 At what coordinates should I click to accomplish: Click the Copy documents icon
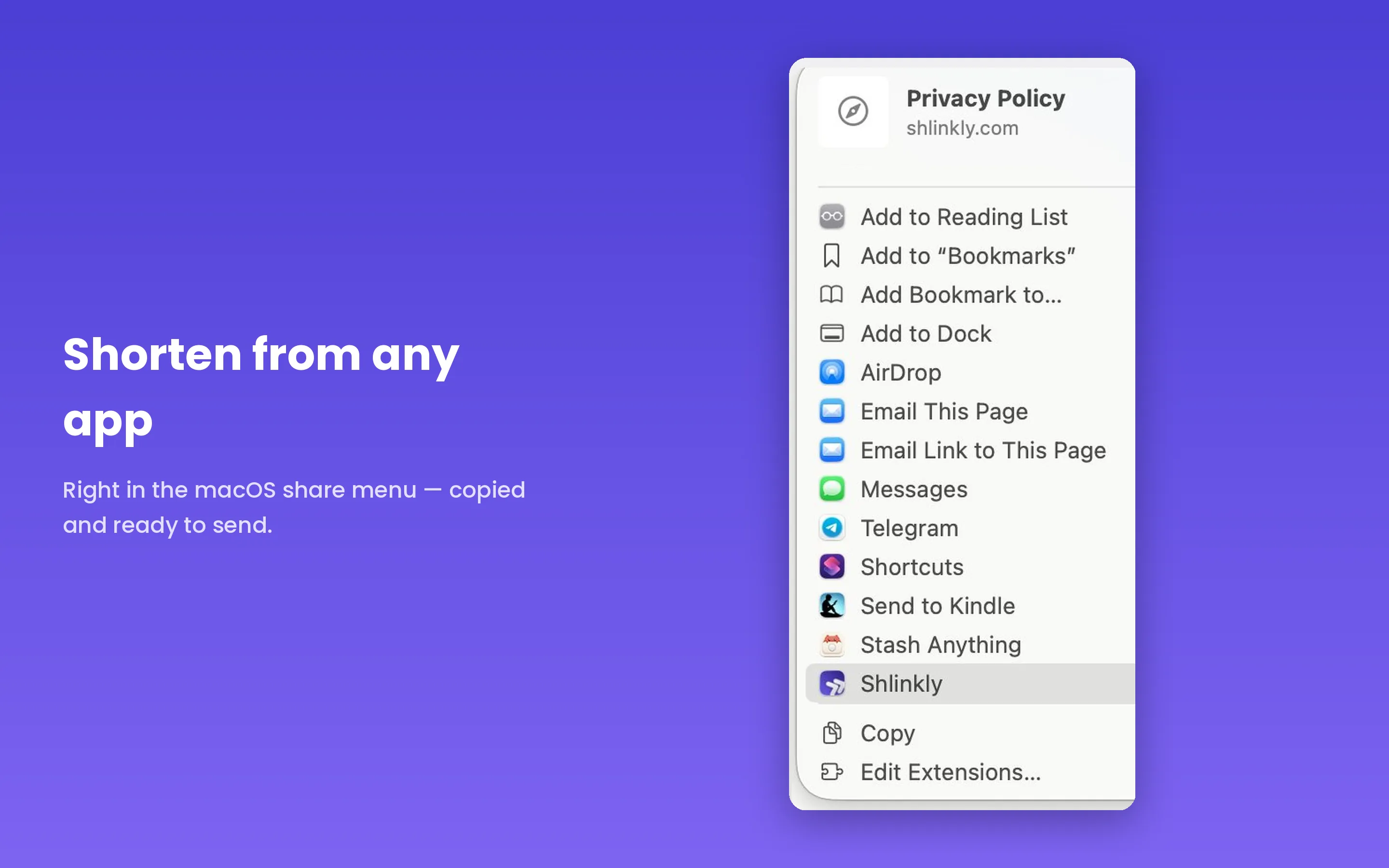(831, 733)
